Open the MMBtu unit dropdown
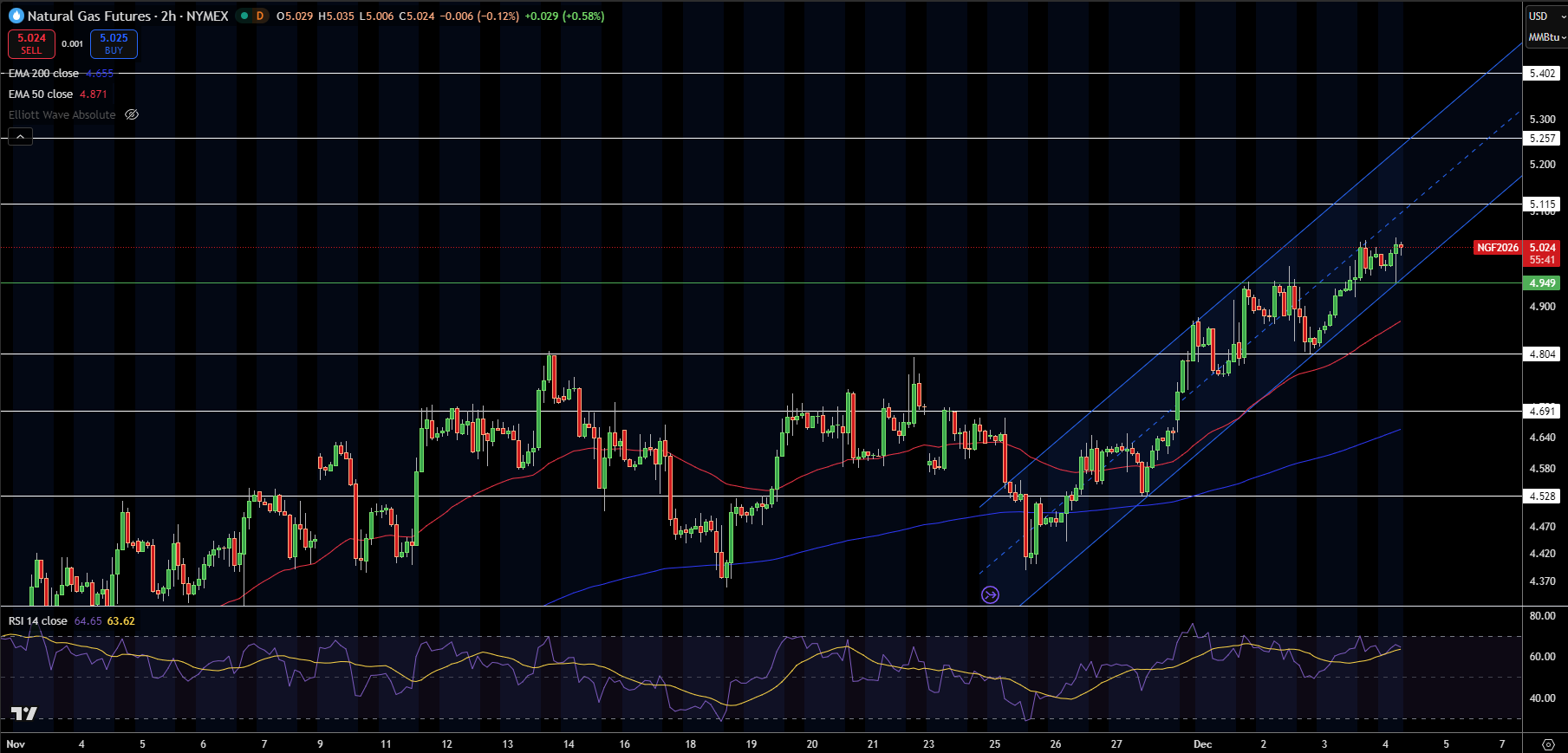 click(1546, 37)
